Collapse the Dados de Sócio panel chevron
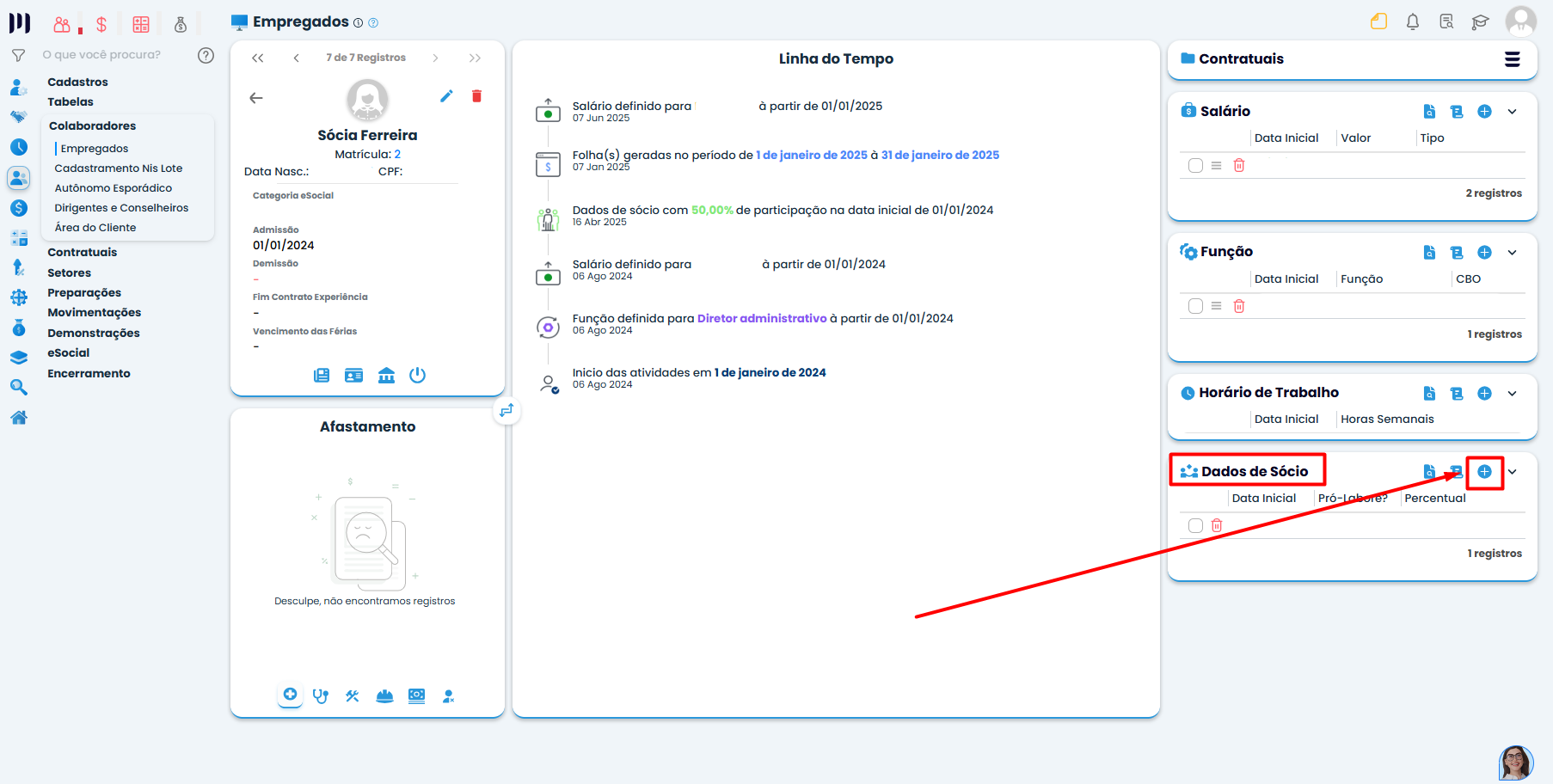The image size is (1553, 784). tap(1513, 471)
